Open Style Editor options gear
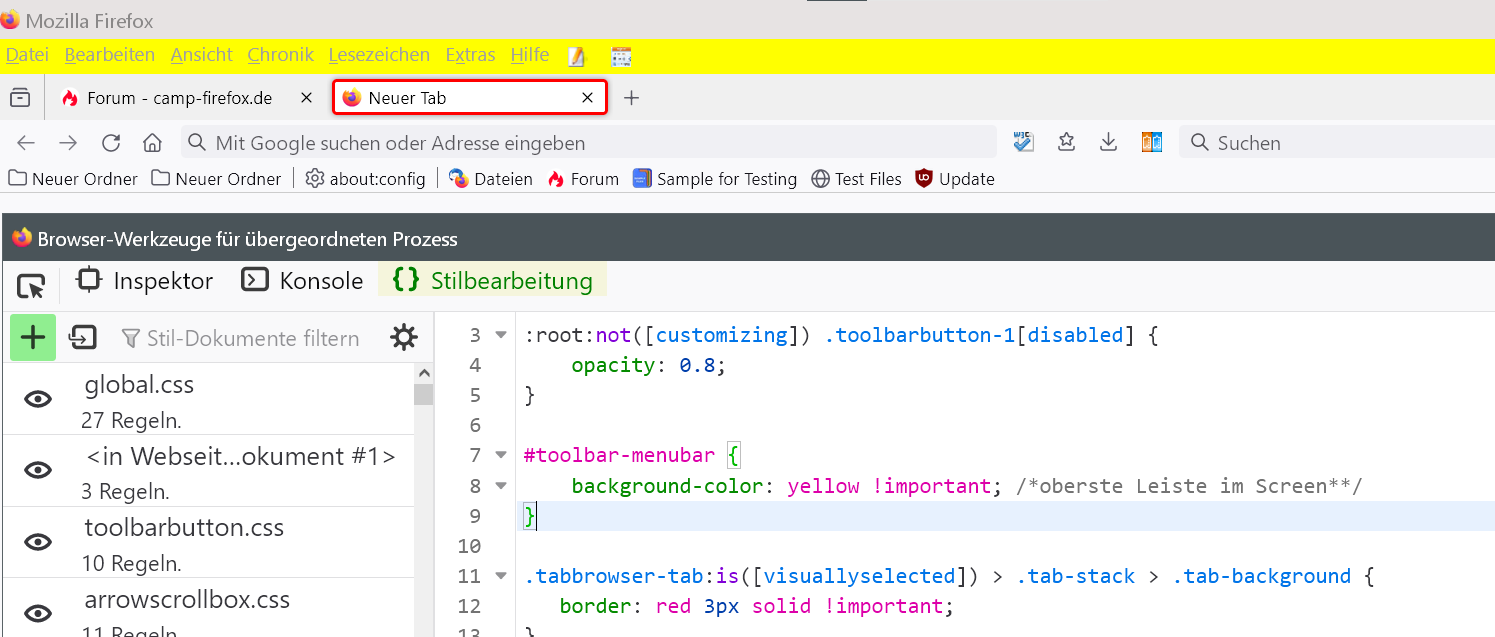This screenshot has width=1495, height=637. click(404, 338)
